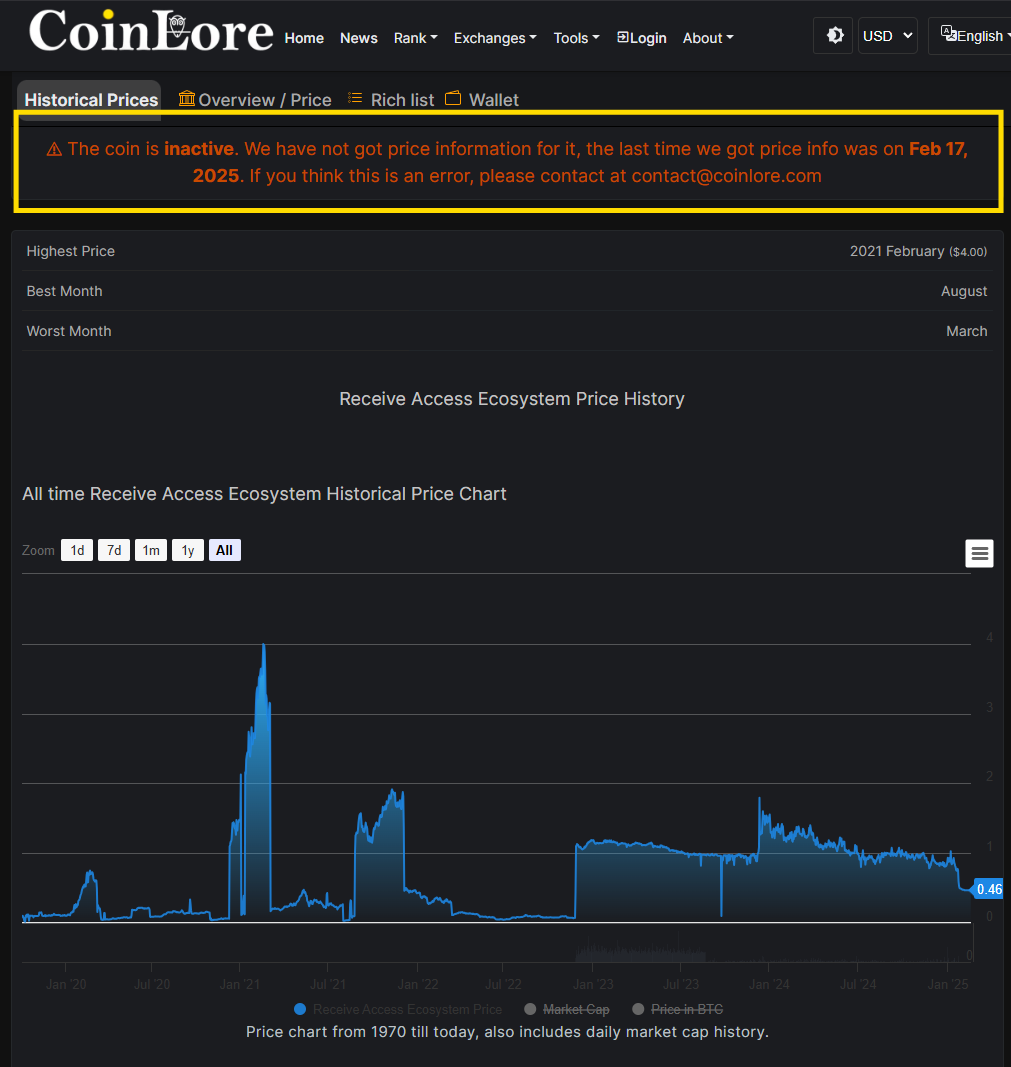
Task: Click the Jan '21 axis label
Action: click(239, 984)
